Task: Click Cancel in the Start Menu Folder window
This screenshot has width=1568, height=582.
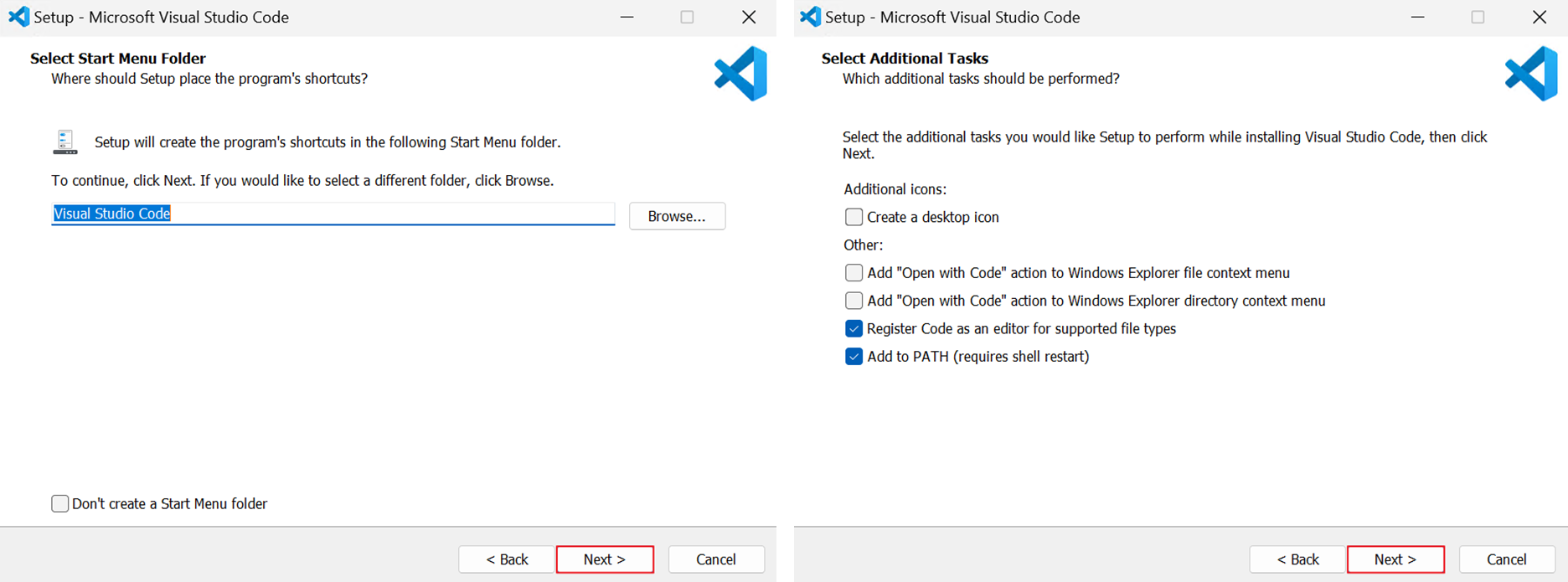Action: 716,559
